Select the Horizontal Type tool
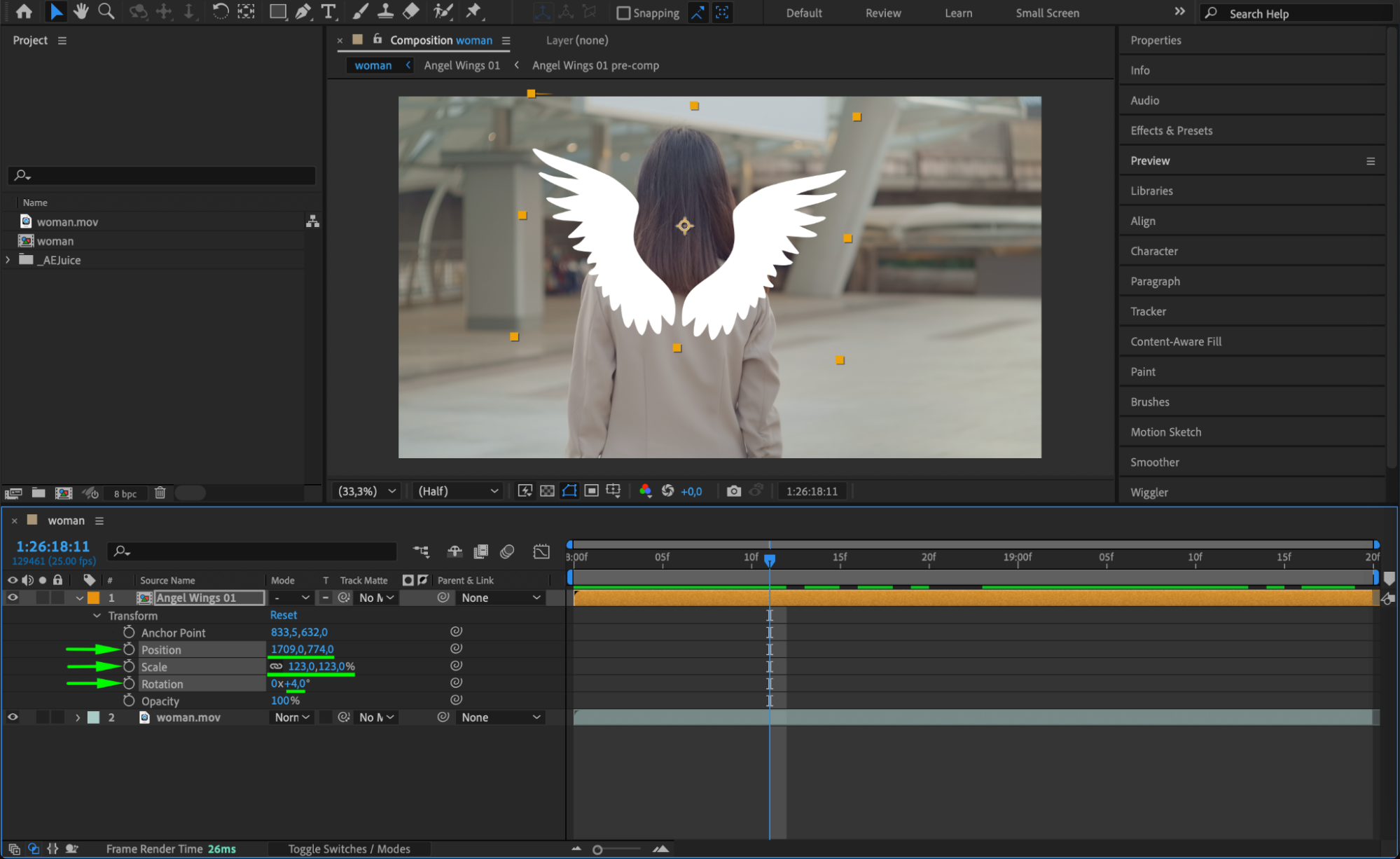Image resolution: width=1400 pixels, height=859 pixels. (328, 11)
